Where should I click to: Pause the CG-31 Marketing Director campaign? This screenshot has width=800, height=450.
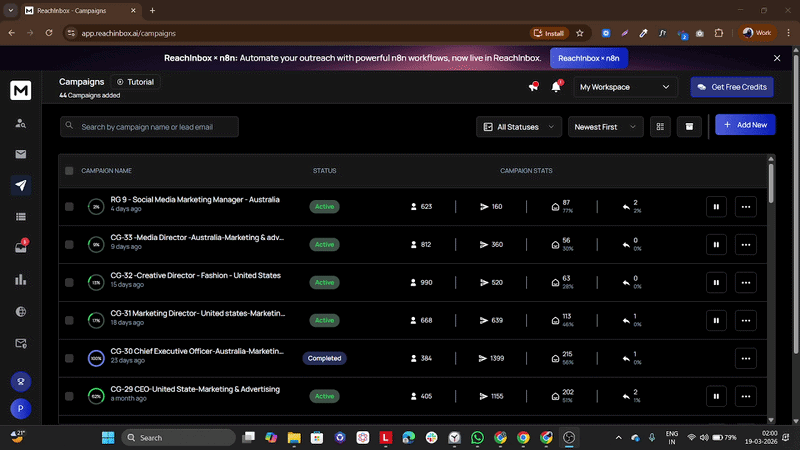point(716,320)
